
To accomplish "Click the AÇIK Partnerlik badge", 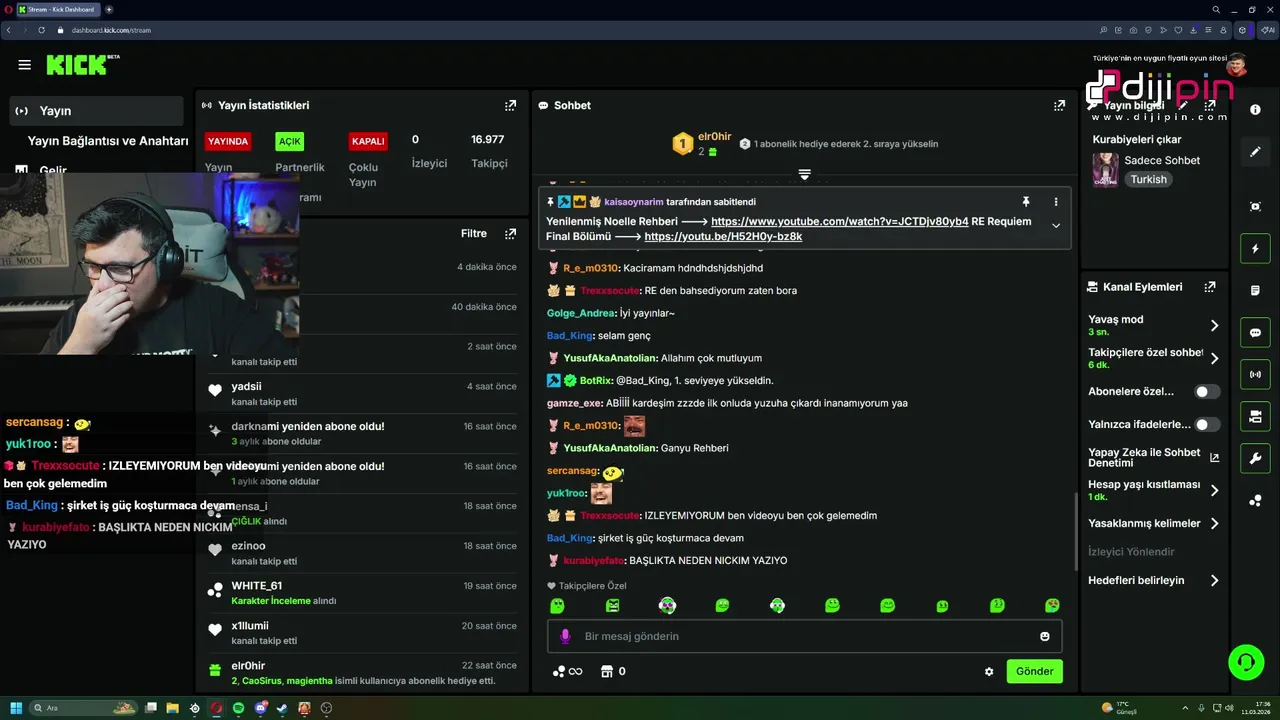I will click(290, 141).
